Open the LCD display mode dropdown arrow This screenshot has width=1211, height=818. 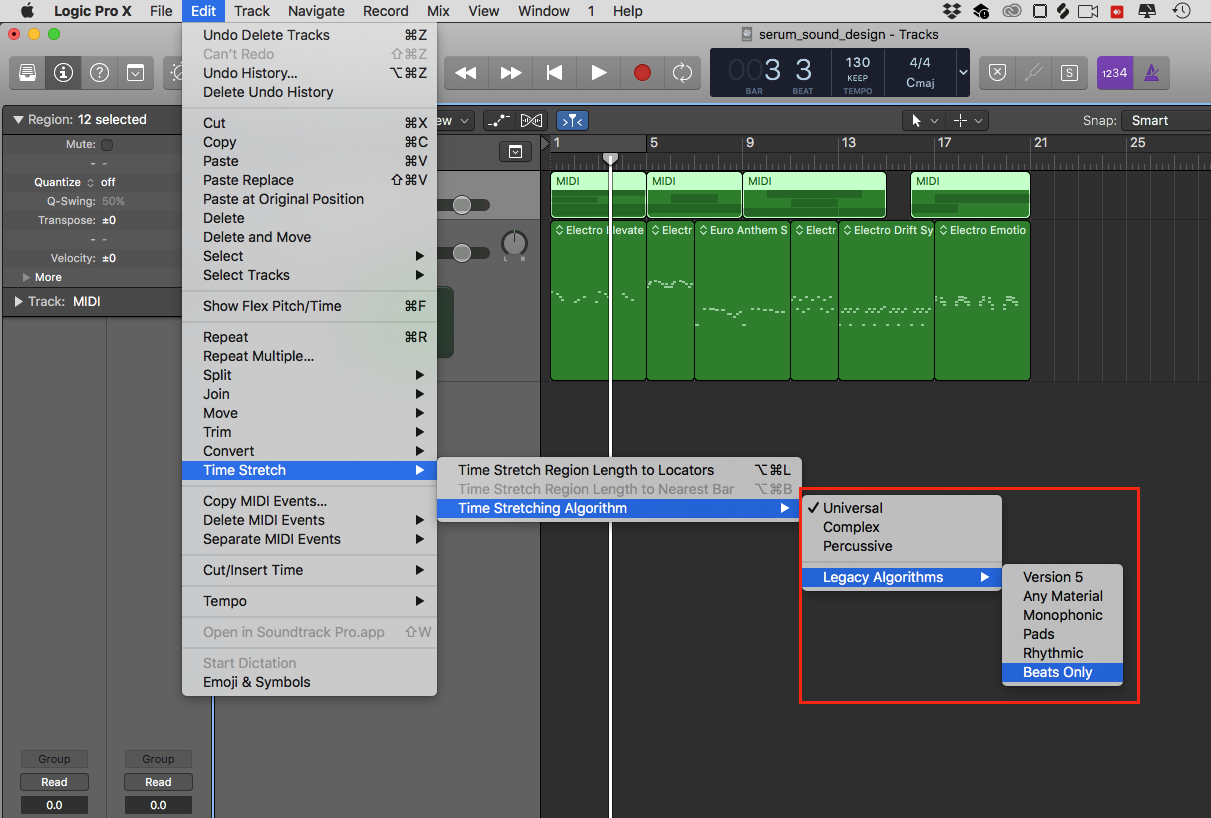pos(963,73)
